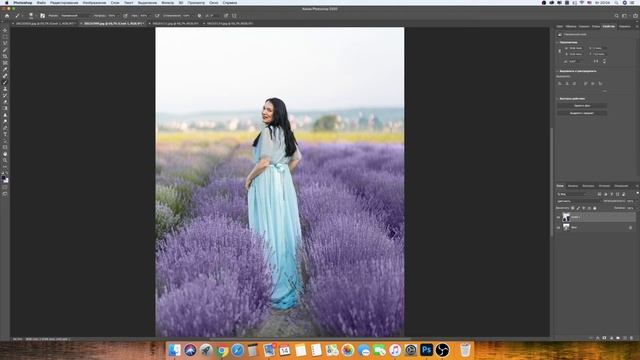Screen dimensions: 640x360
Task: Toggle lock transparent pixels
Action: [573, 208]
